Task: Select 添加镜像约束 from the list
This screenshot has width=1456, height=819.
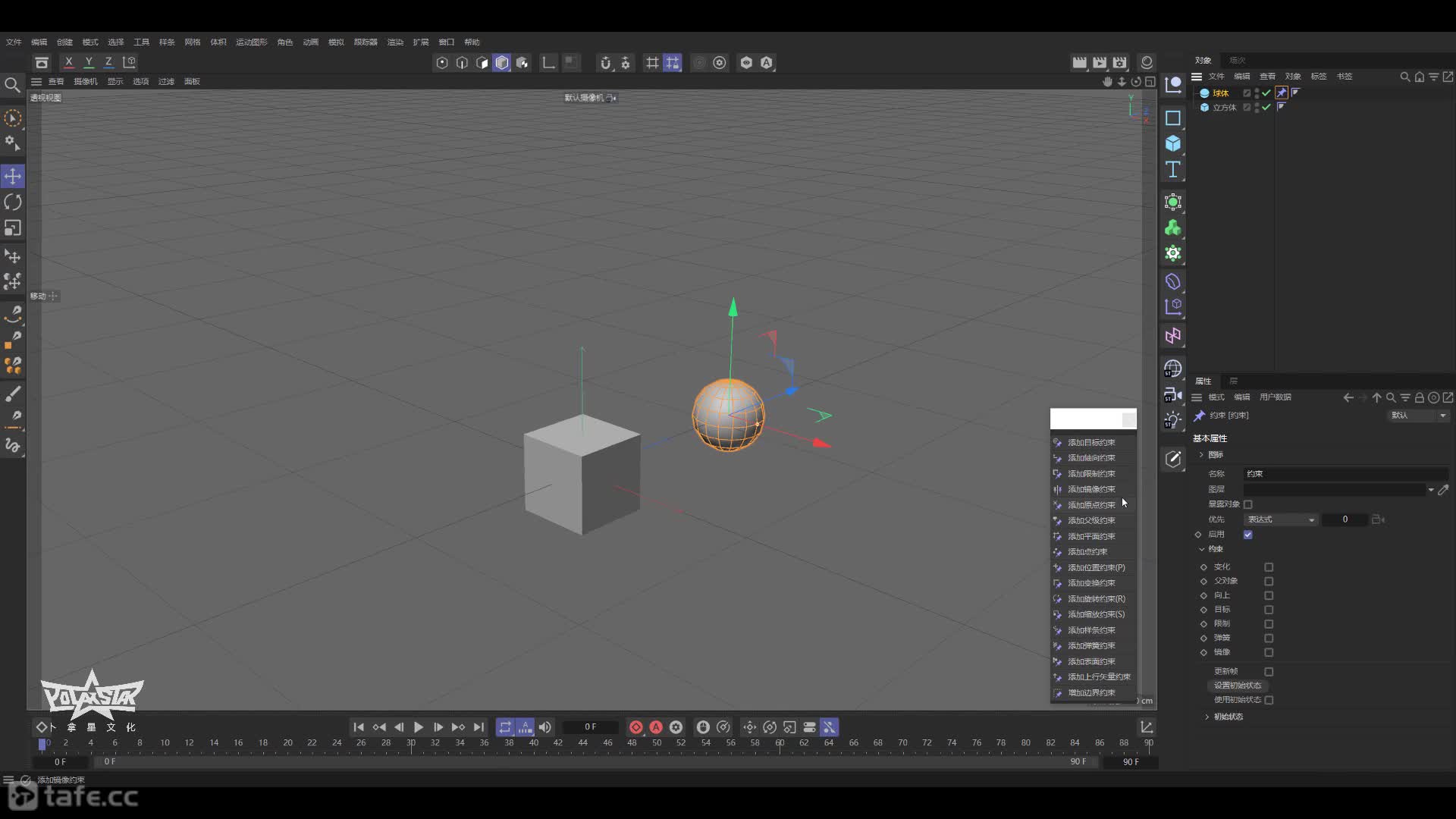Action: pos(1093,489)
